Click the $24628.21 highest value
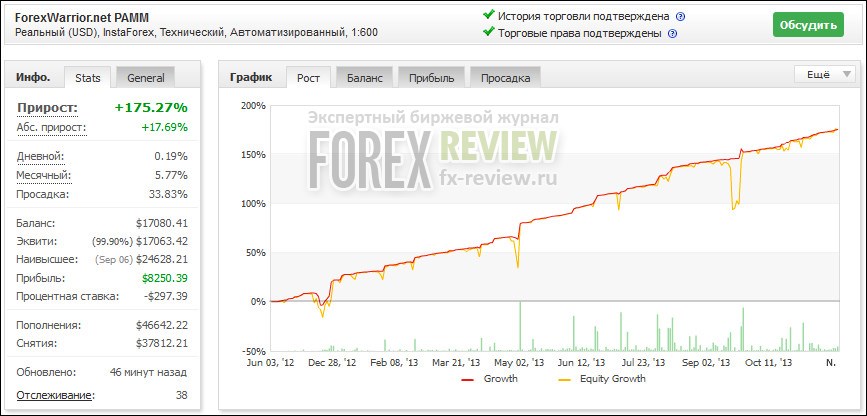The image size is (867, 416). click(161, 259)
